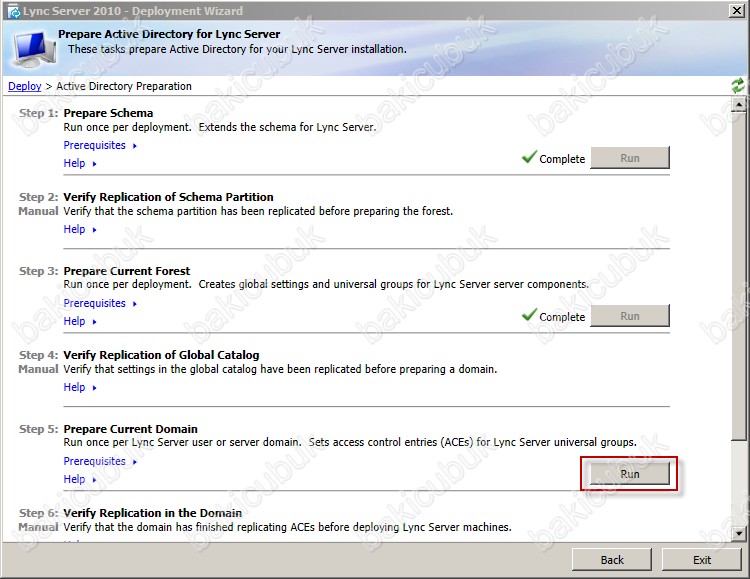Click 'Verify Replication of Global Catalog' title
Screen dimensions: 750x579
click(x=161, y=355)
